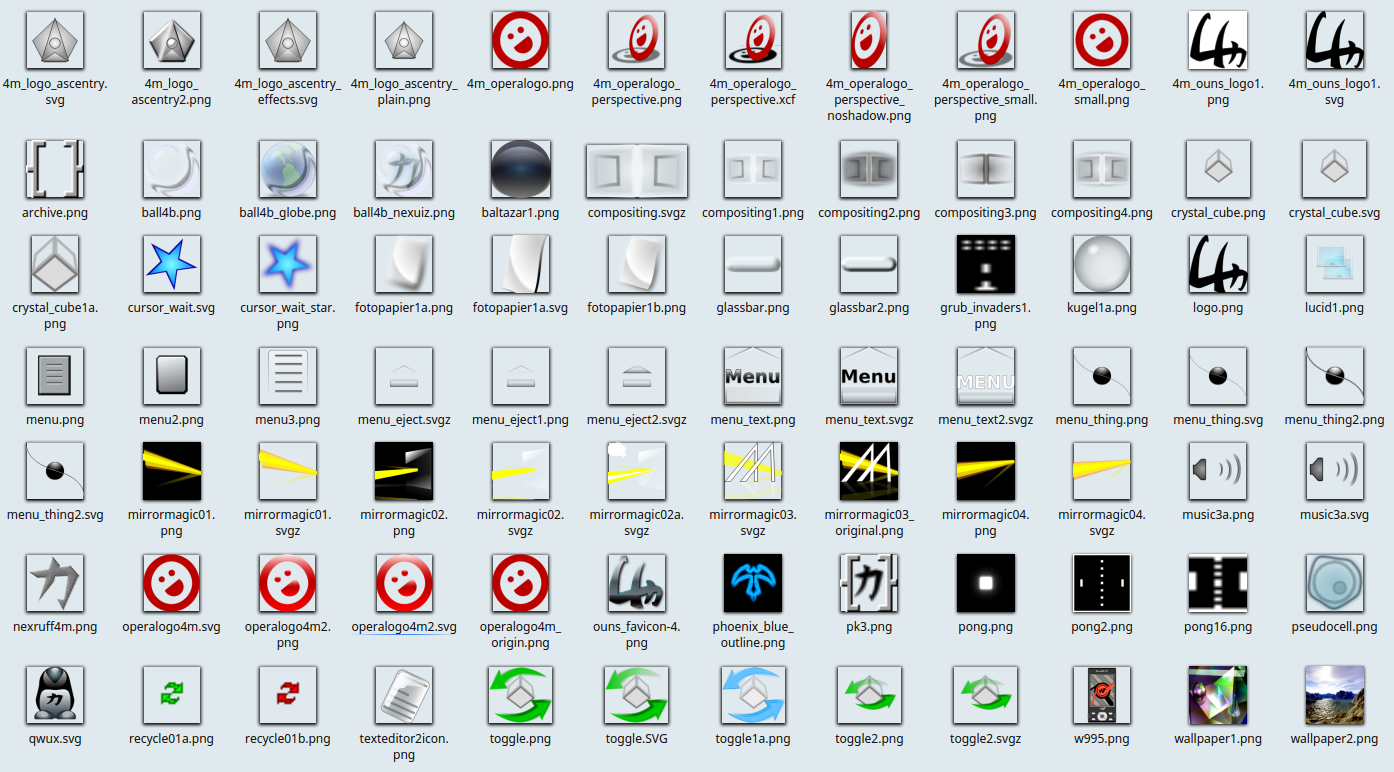
Task: Select menu3.png lines icon
Action: (x=288, y=376)
